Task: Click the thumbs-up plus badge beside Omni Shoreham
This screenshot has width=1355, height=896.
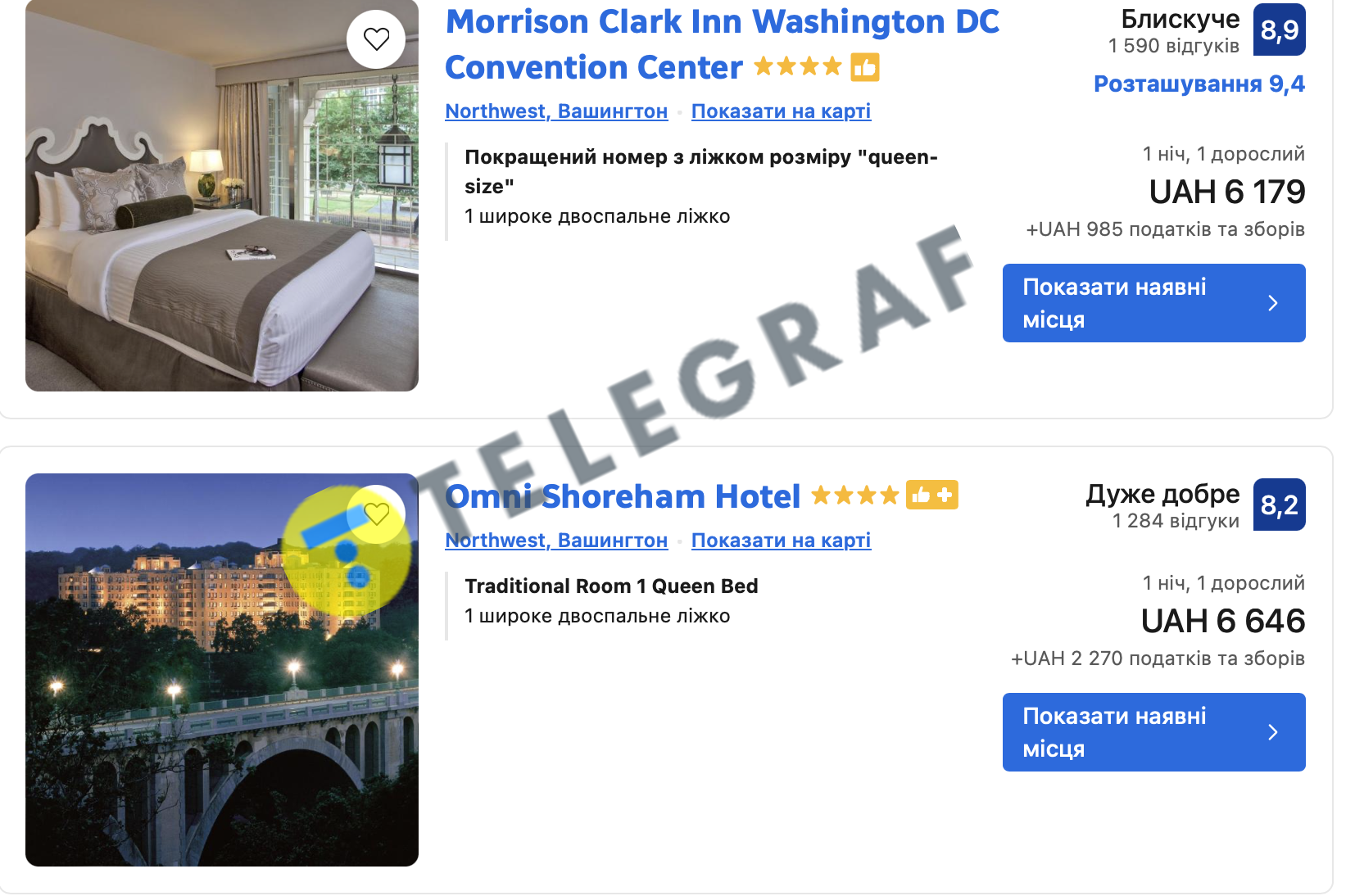Action: (x=932, y=495)
